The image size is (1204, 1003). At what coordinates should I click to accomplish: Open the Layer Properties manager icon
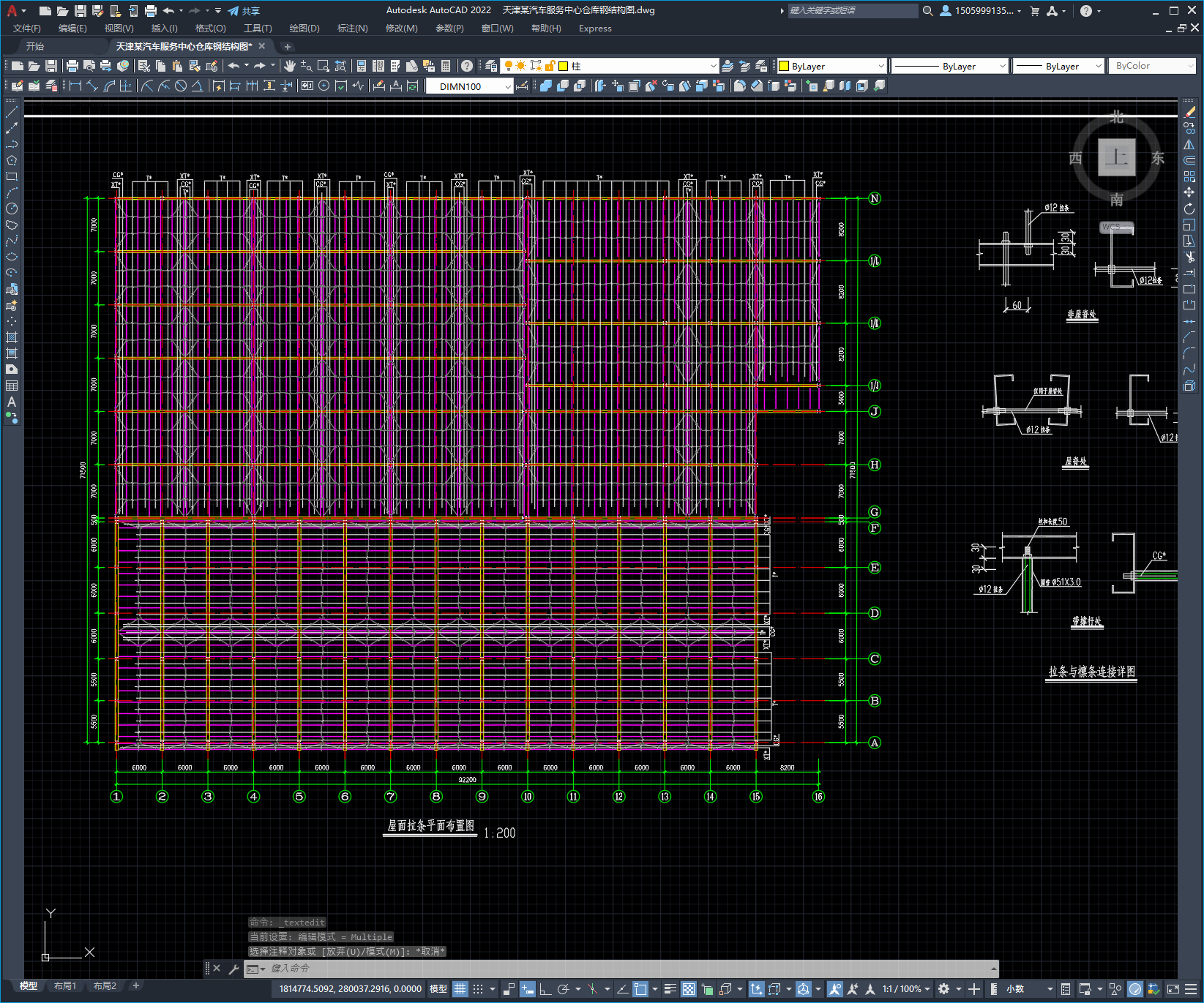coord(490,66)
